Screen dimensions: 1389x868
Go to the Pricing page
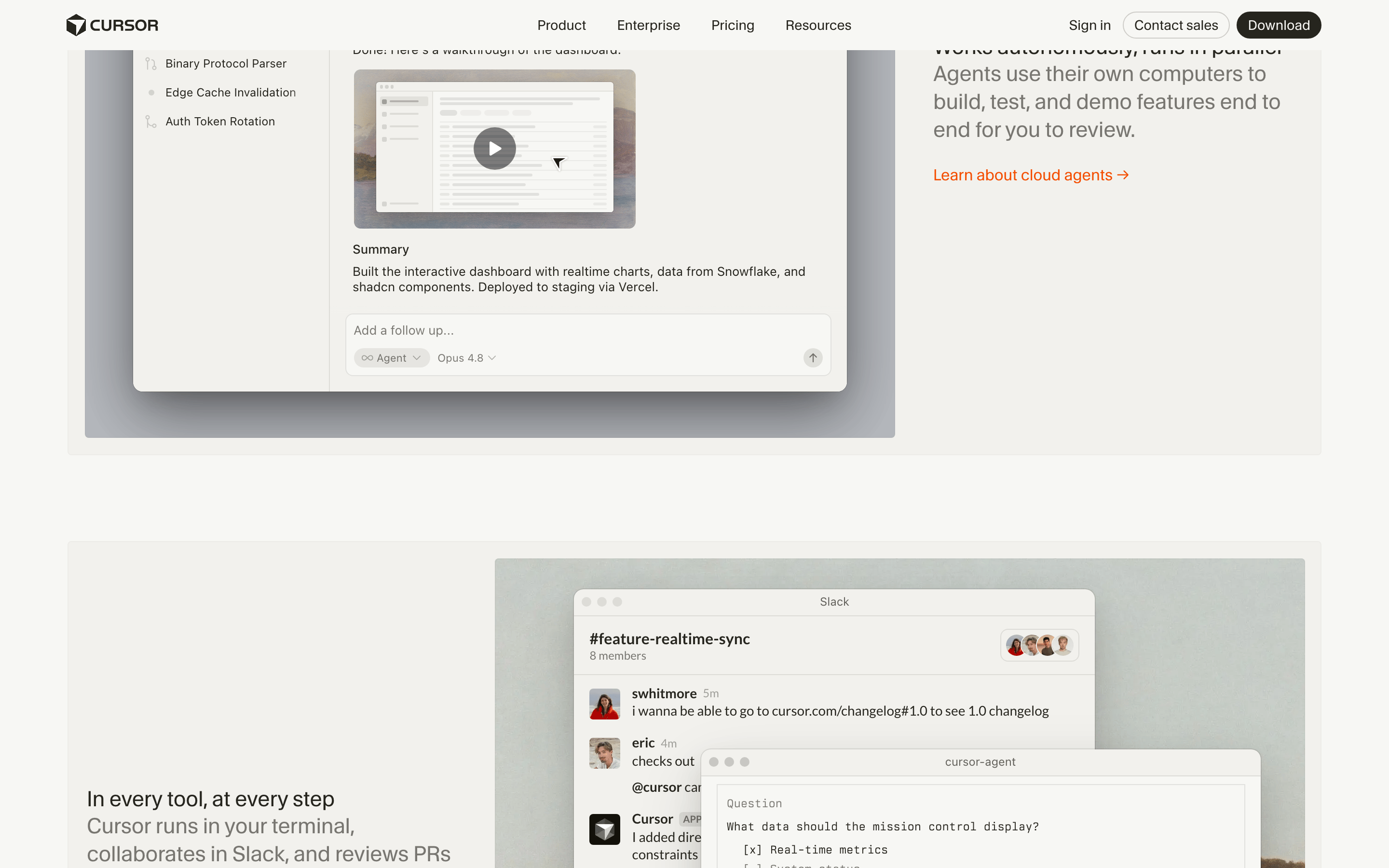tap(733, 25)
